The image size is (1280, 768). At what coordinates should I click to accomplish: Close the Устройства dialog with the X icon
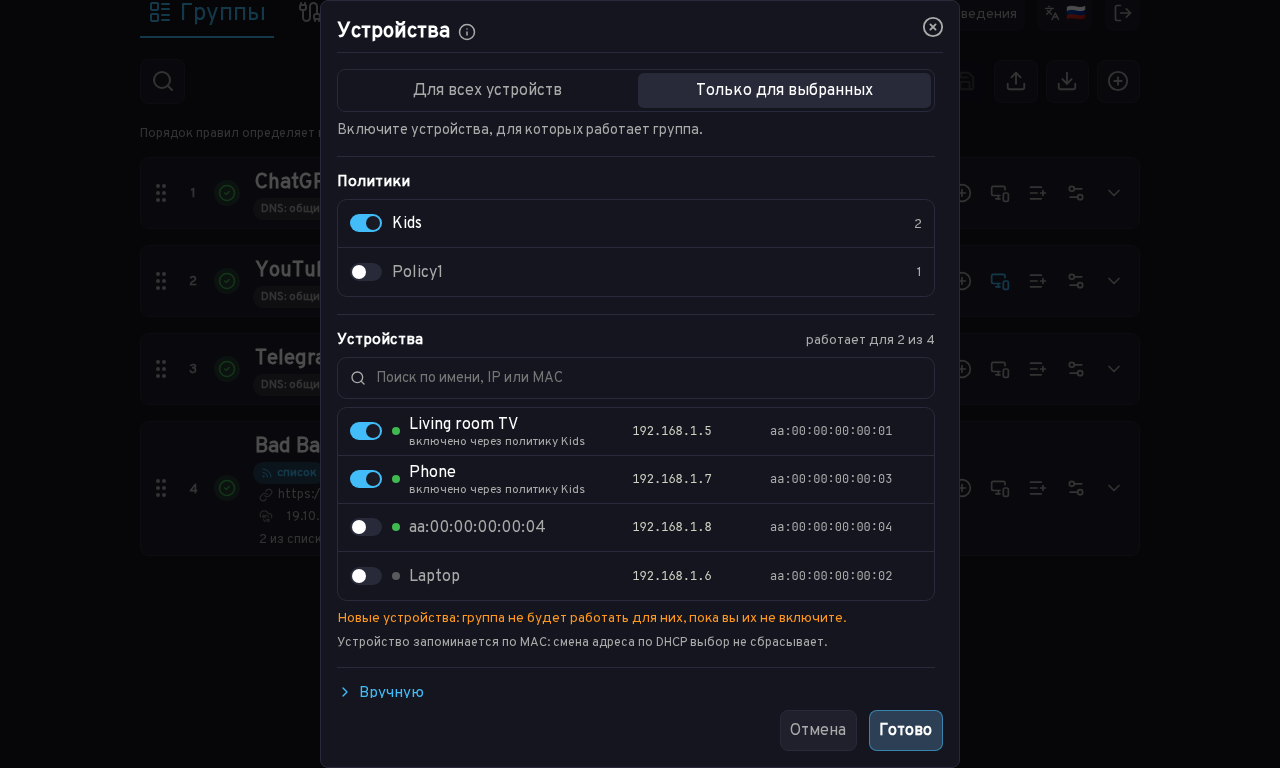[933, 27]
